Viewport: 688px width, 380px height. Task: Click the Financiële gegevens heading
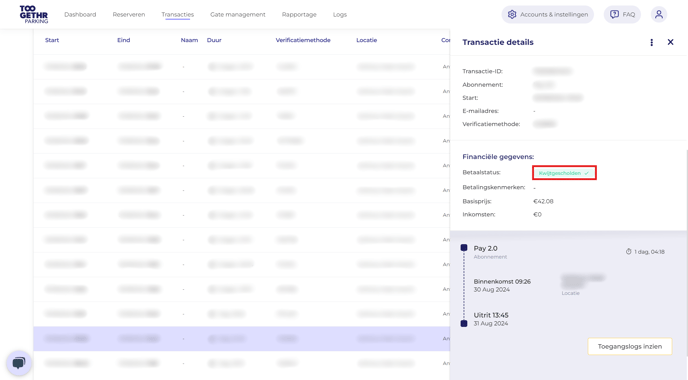498,157
